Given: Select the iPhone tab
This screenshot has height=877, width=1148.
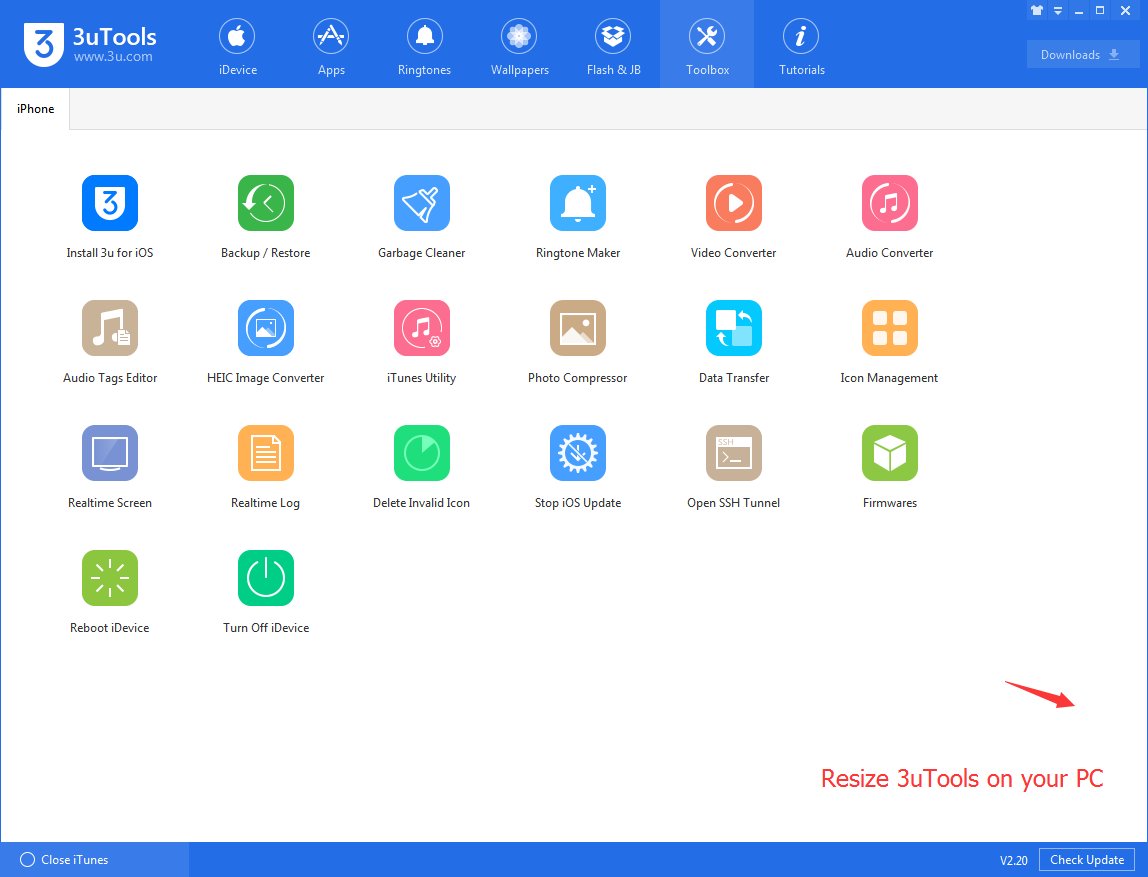Looking at the screenshot, I should [x=35, y=109].
